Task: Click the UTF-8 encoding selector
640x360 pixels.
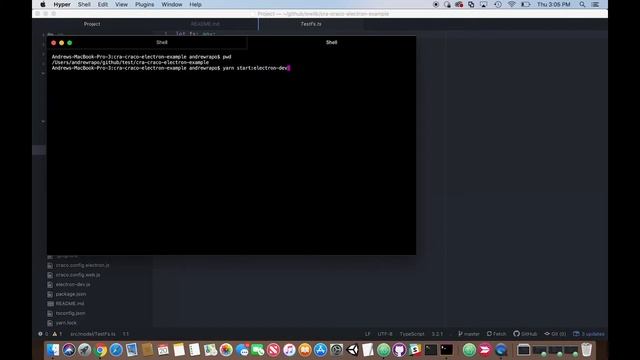Action: tap(385, 334)
